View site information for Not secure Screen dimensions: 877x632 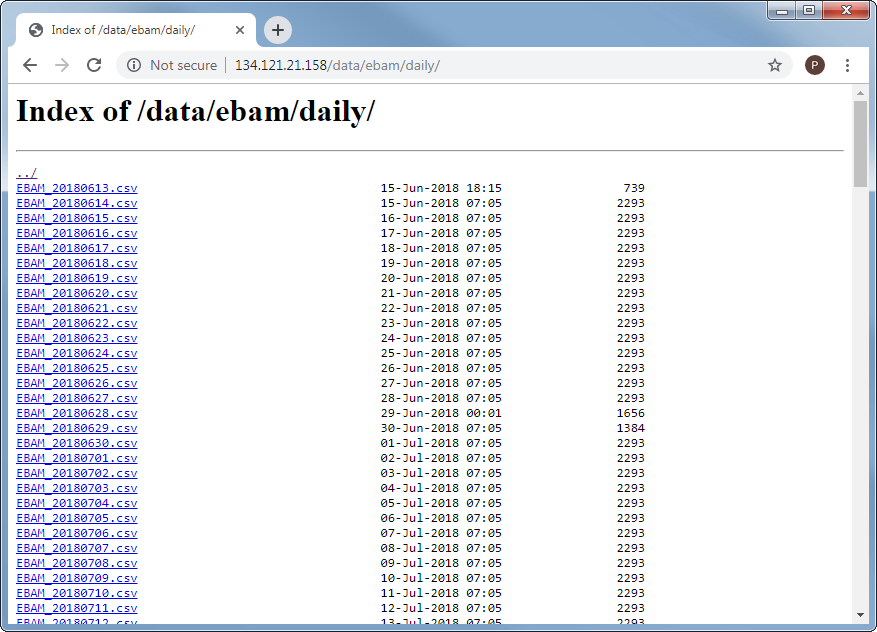[173, 65]
